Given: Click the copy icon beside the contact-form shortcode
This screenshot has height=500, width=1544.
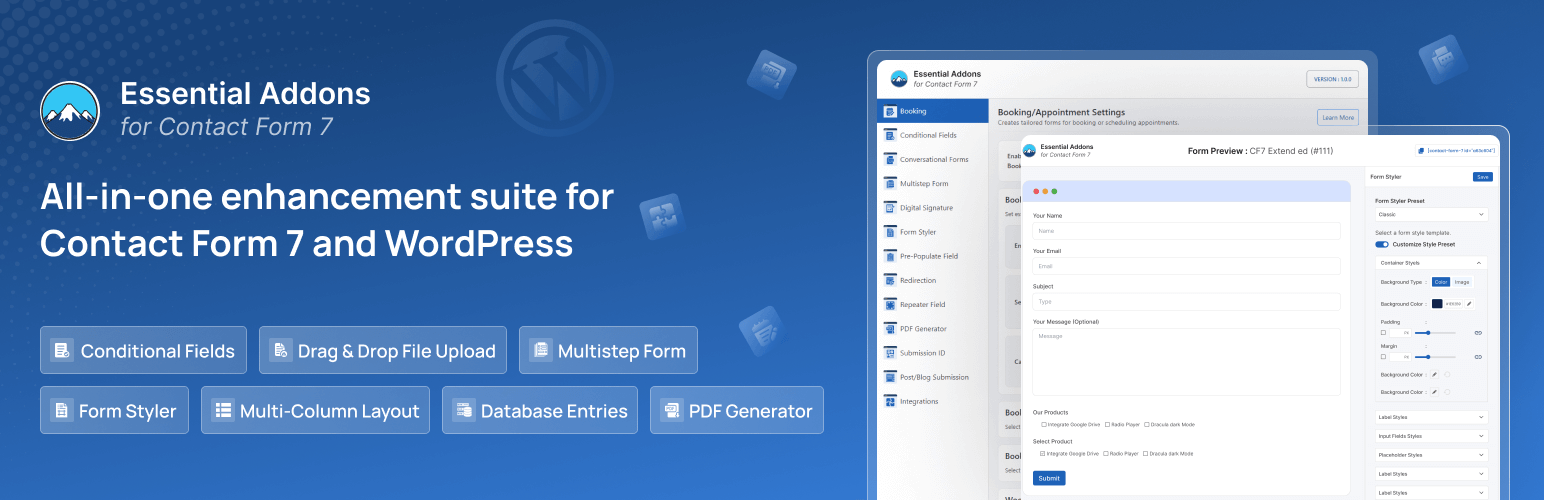Looking at the screenshot, I should 1421,151.
